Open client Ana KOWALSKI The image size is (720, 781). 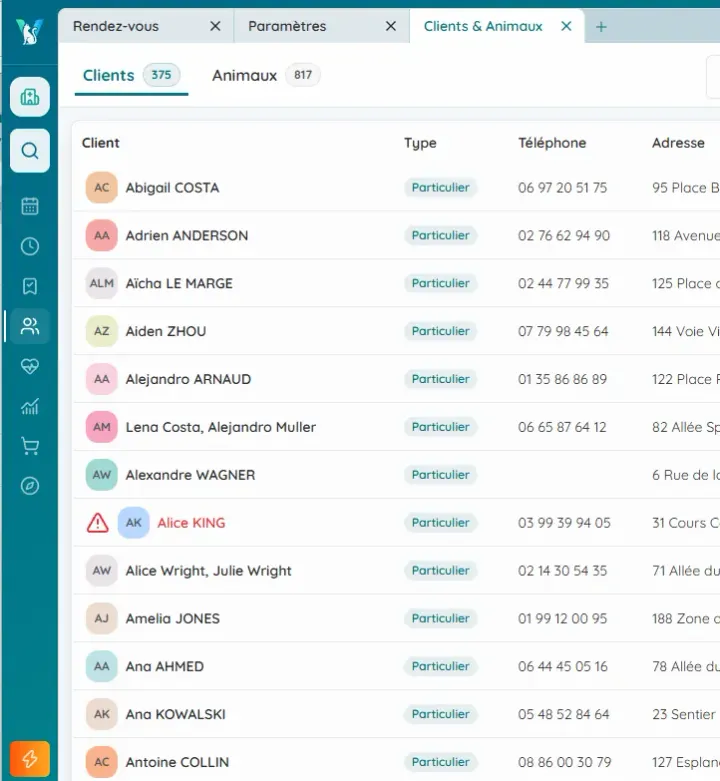[176, 714]
